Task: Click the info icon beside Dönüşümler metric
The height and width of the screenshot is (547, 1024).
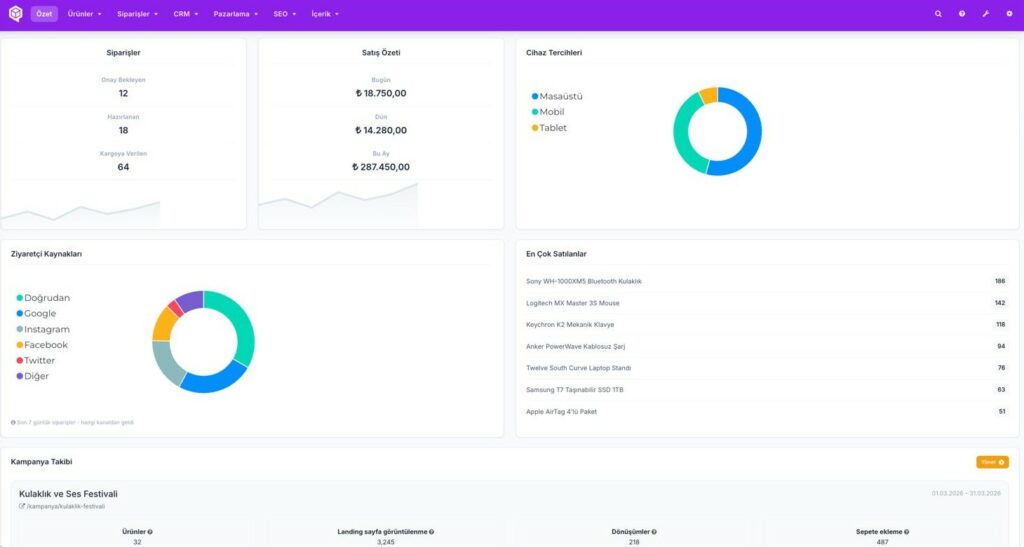Action: pyautogui.click(x=654, y=532)
